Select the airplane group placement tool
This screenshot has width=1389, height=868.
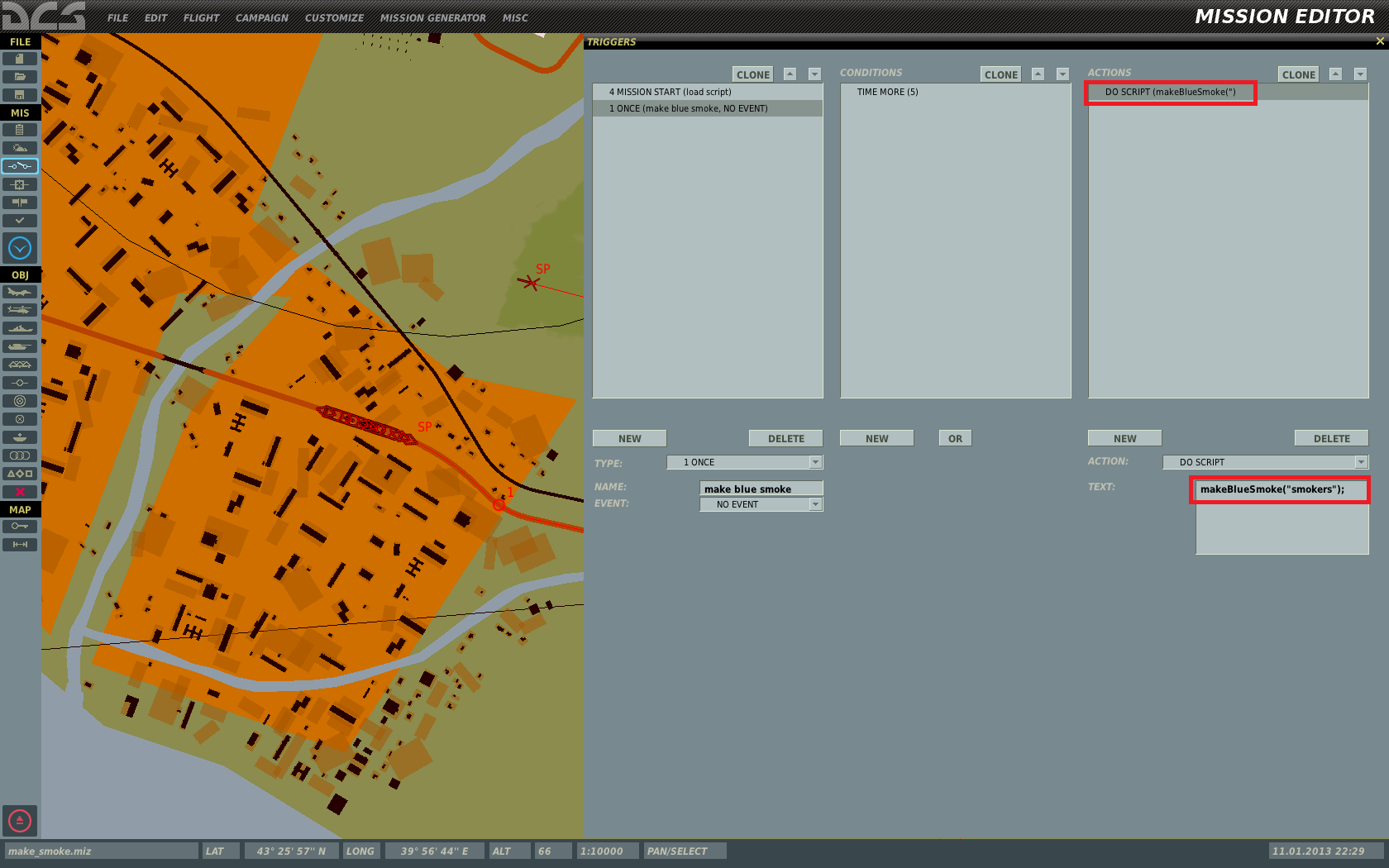pyautogui.click(x=20, y=292)
